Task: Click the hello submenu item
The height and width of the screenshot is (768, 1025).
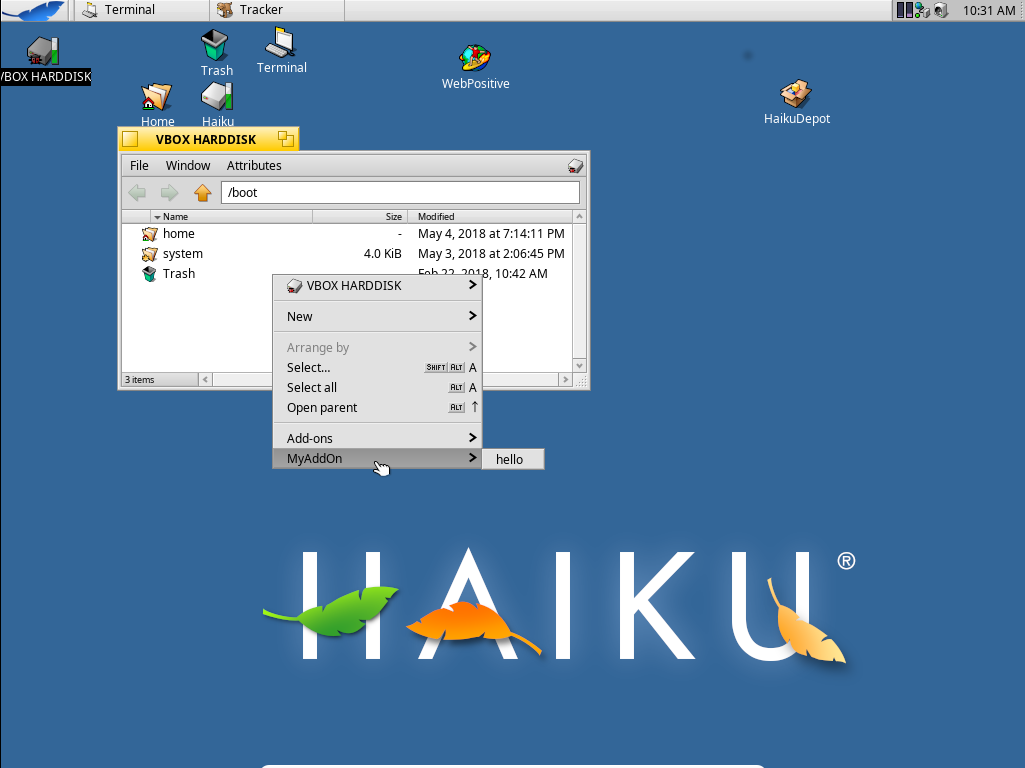Action: (512, 459)
